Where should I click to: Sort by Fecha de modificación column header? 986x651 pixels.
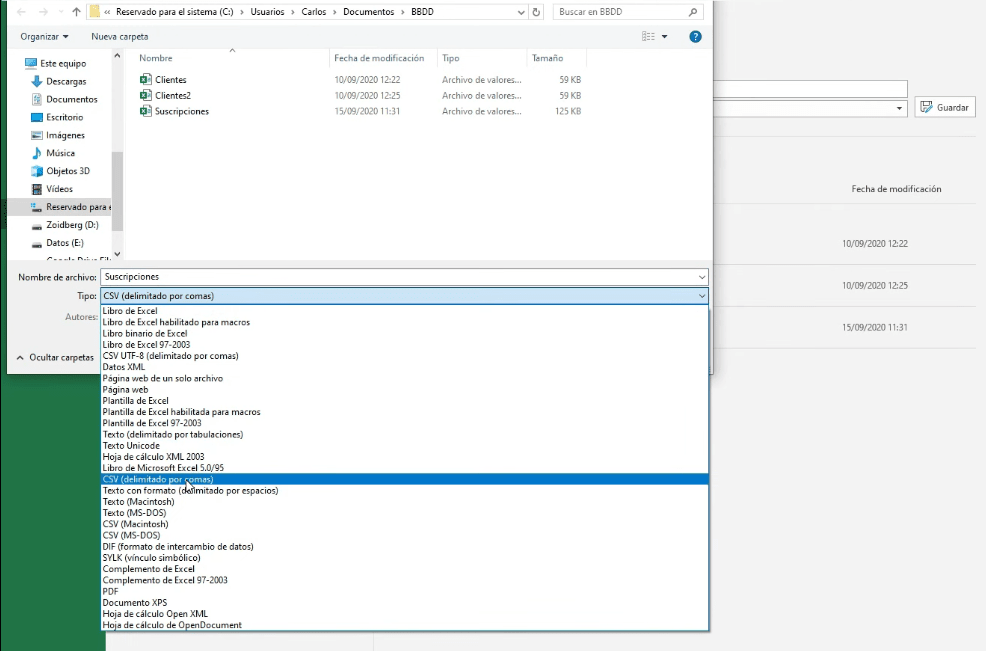click(379, 58)
